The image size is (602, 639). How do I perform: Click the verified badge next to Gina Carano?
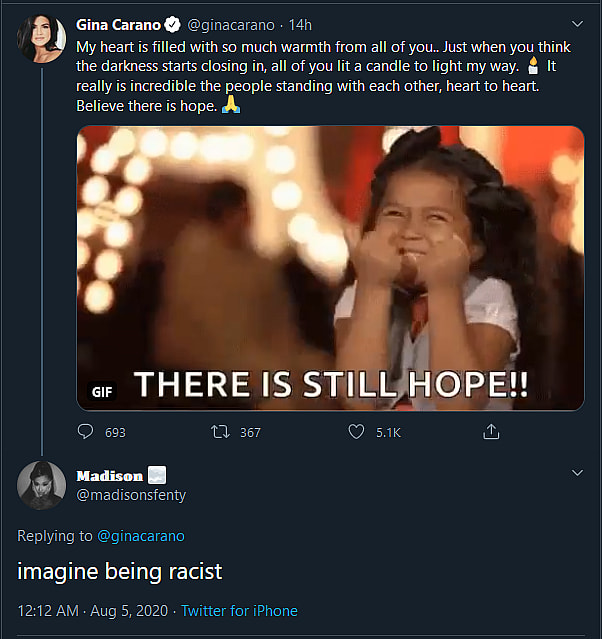click(173, 26)
